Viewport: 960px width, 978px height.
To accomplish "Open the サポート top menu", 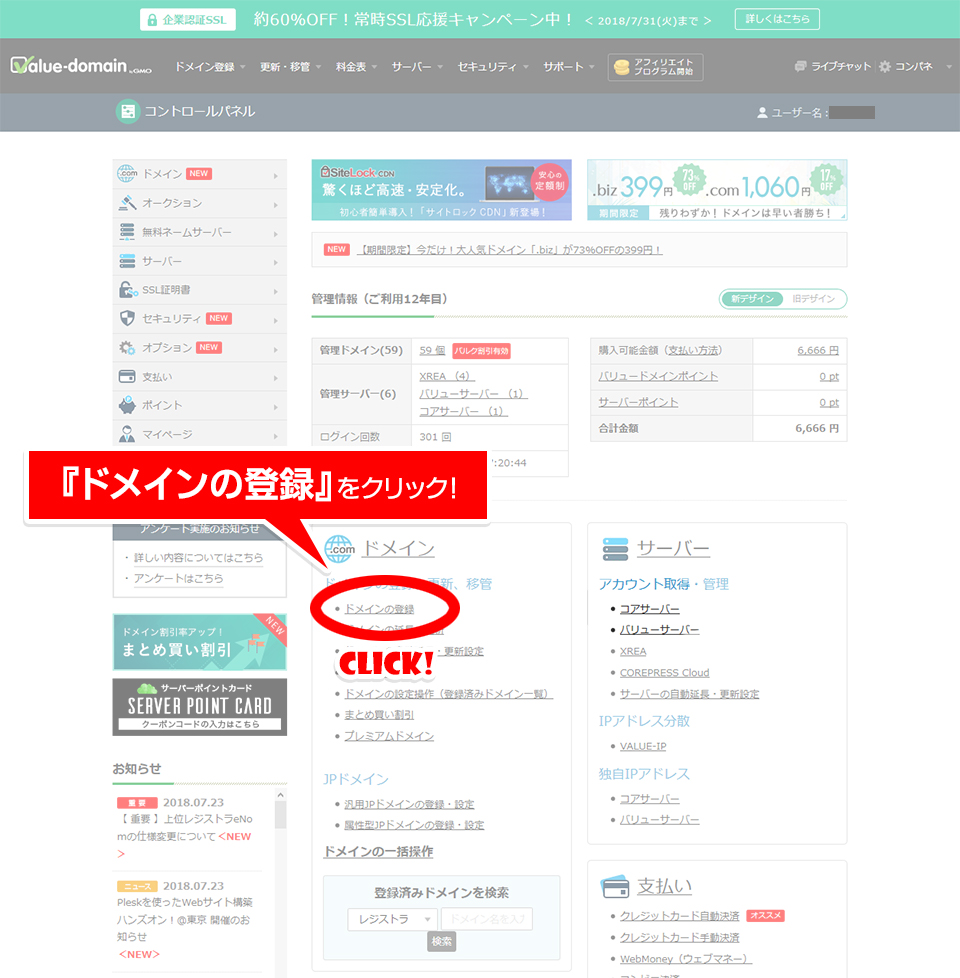I will pyautogui.click(x=569, y=67).
